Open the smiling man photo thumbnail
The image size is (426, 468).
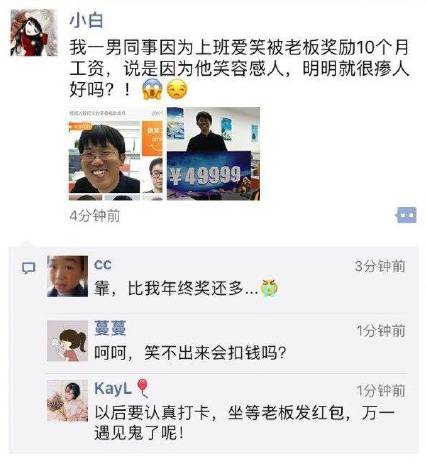116,154
